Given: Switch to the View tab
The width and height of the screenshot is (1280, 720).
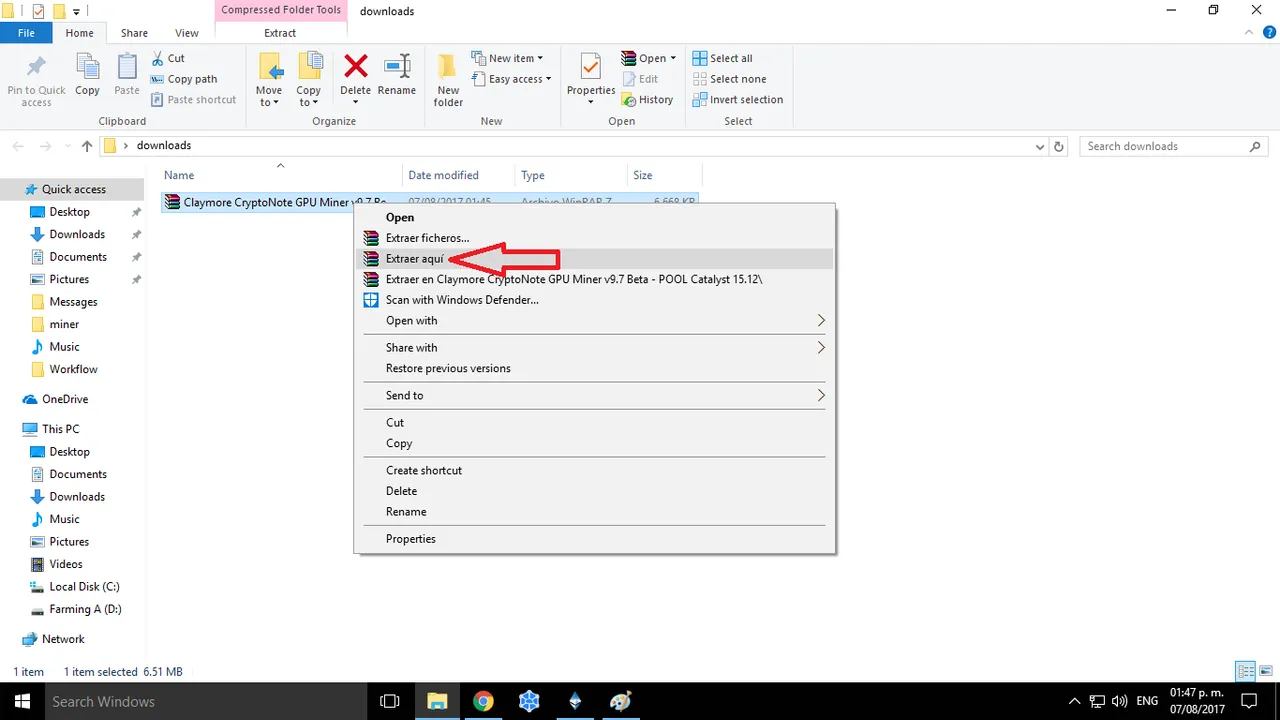Looking at the screenshot, I should (187, 33).
